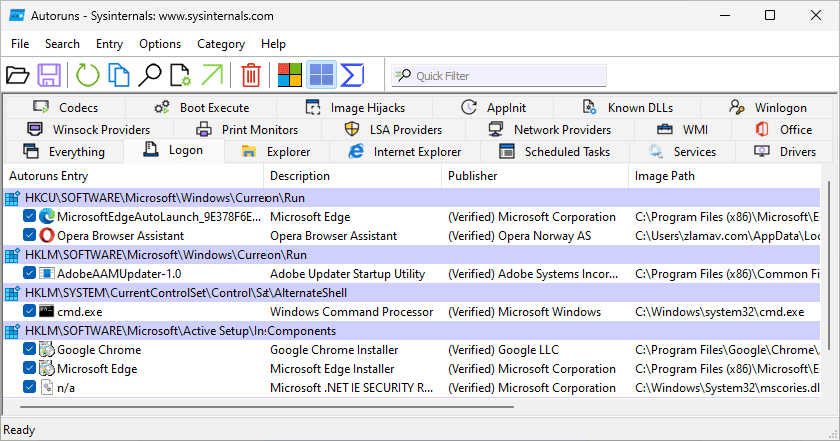Disable the Google Chrome entry checkbox

click(29, 349)
